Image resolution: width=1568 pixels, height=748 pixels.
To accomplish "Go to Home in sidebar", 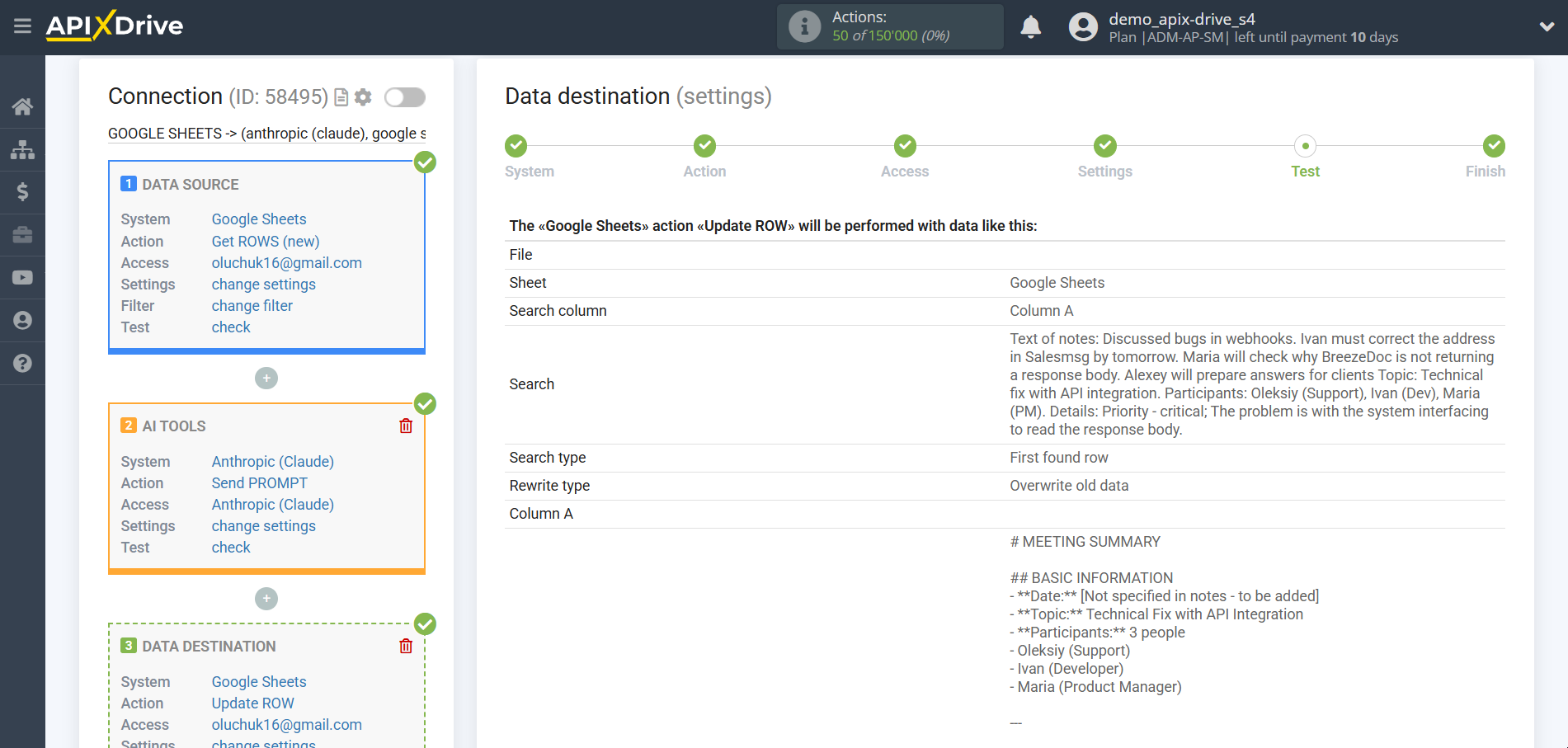I will [x=22, y=106].
